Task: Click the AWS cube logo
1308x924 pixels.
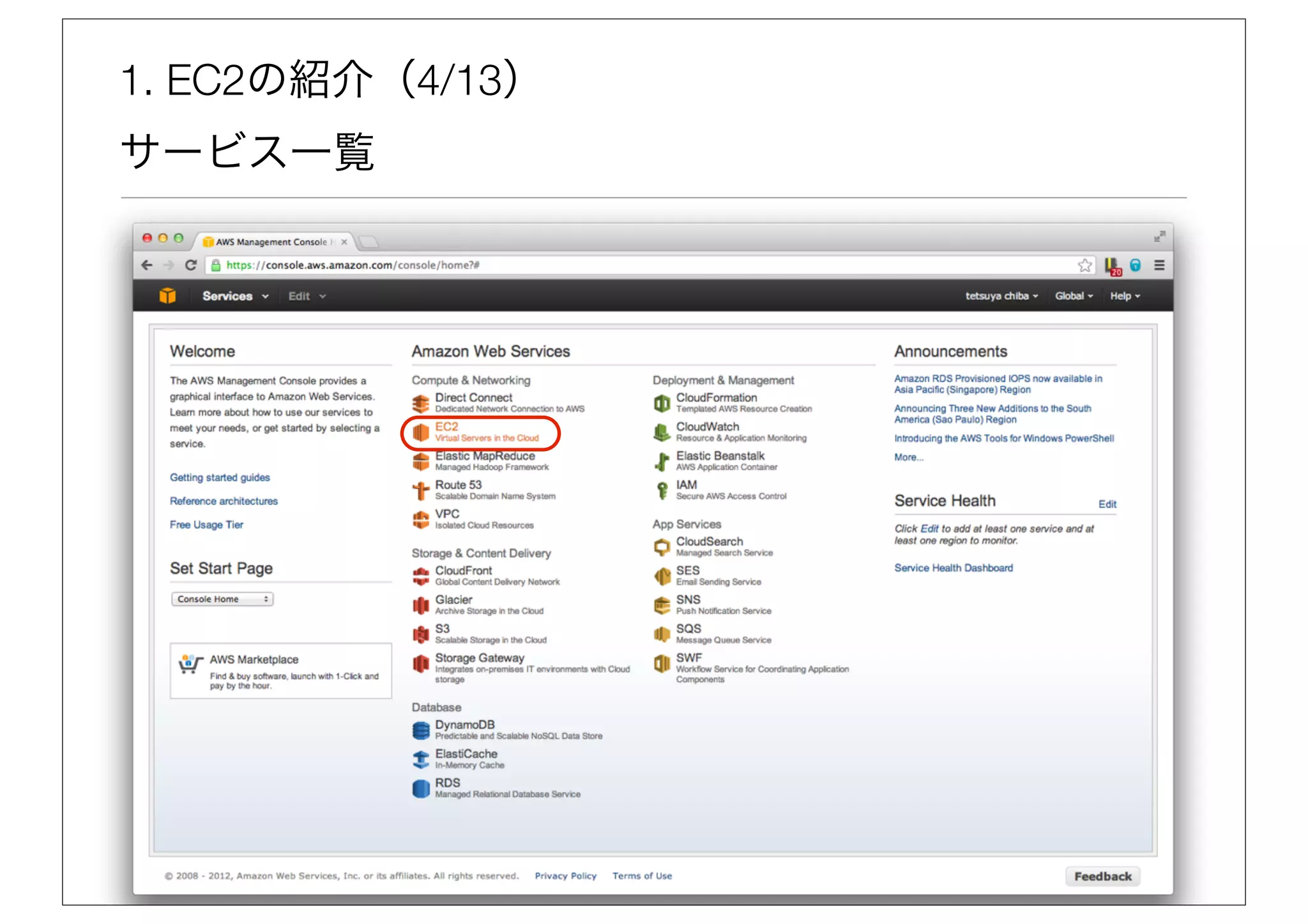Action: coord(167,296)
